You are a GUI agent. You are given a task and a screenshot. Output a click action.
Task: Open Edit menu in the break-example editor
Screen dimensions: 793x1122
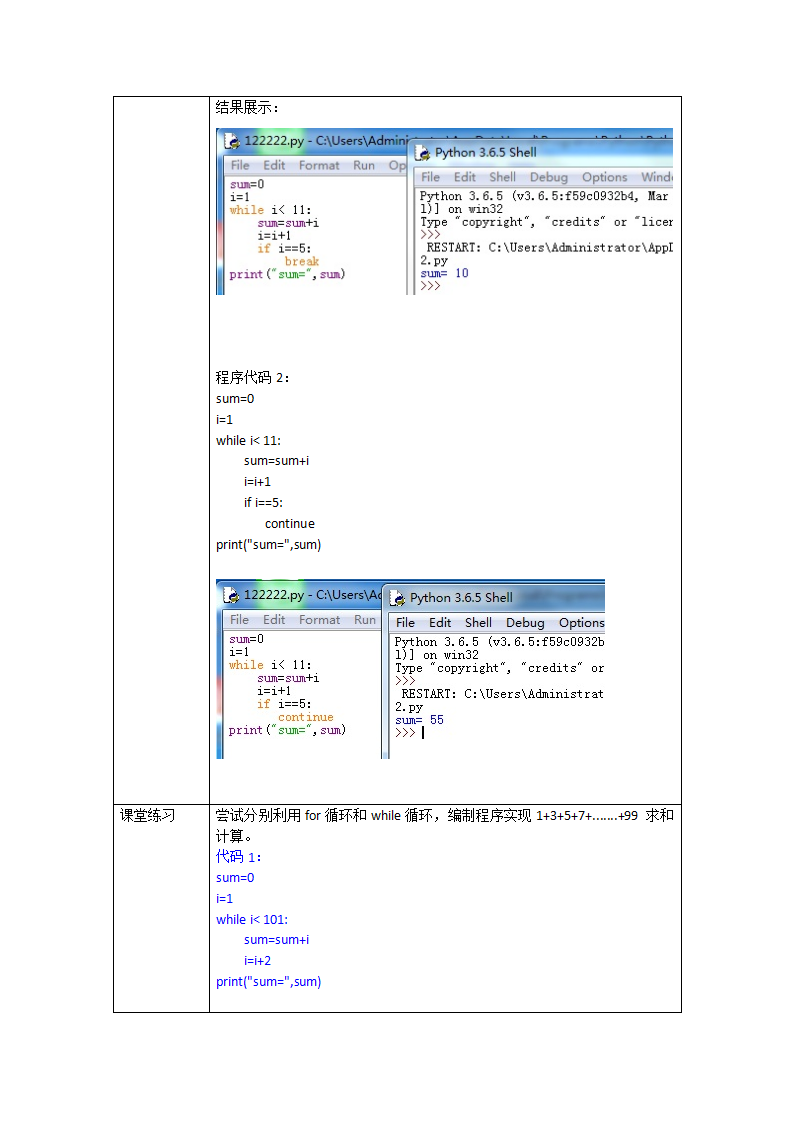click(x=274, y=165)
